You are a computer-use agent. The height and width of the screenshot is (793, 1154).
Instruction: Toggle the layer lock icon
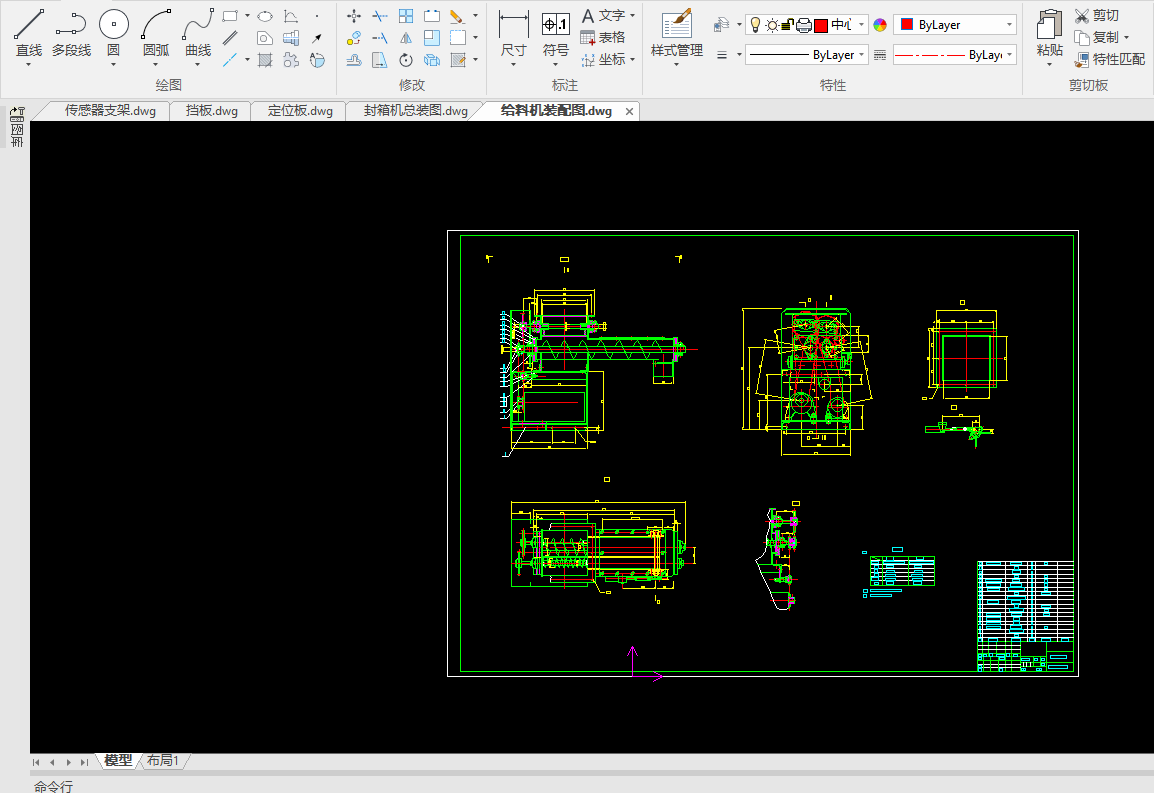tap(787, 25)
